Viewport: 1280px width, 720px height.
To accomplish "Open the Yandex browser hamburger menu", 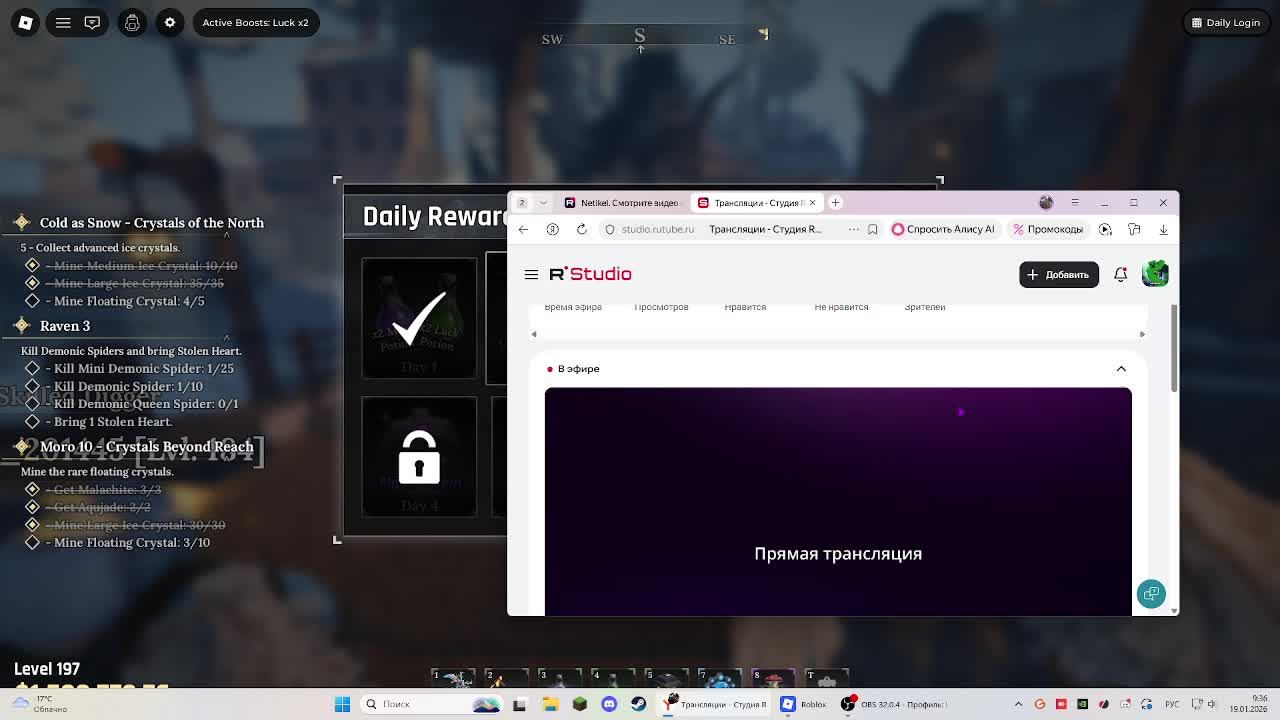I will coord(1075,203).
